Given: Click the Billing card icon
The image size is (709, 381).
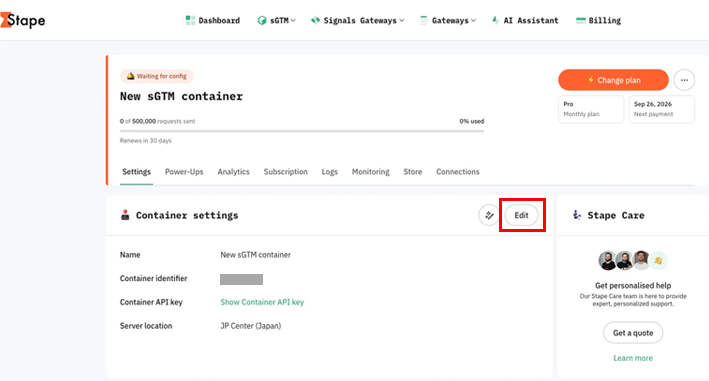Looking at the screenshot, I should 581,20.
